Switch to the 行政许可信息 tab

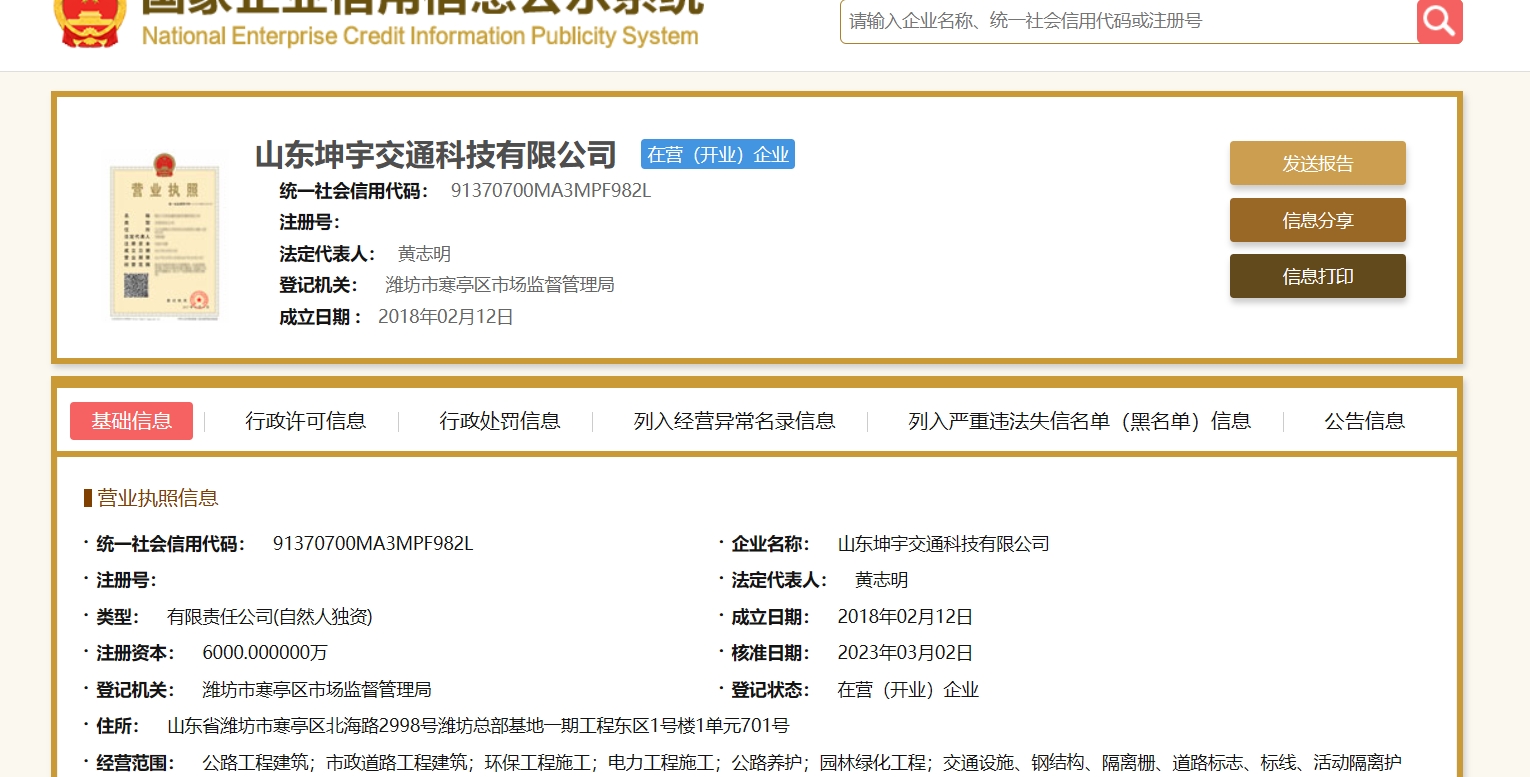point(305,421)
